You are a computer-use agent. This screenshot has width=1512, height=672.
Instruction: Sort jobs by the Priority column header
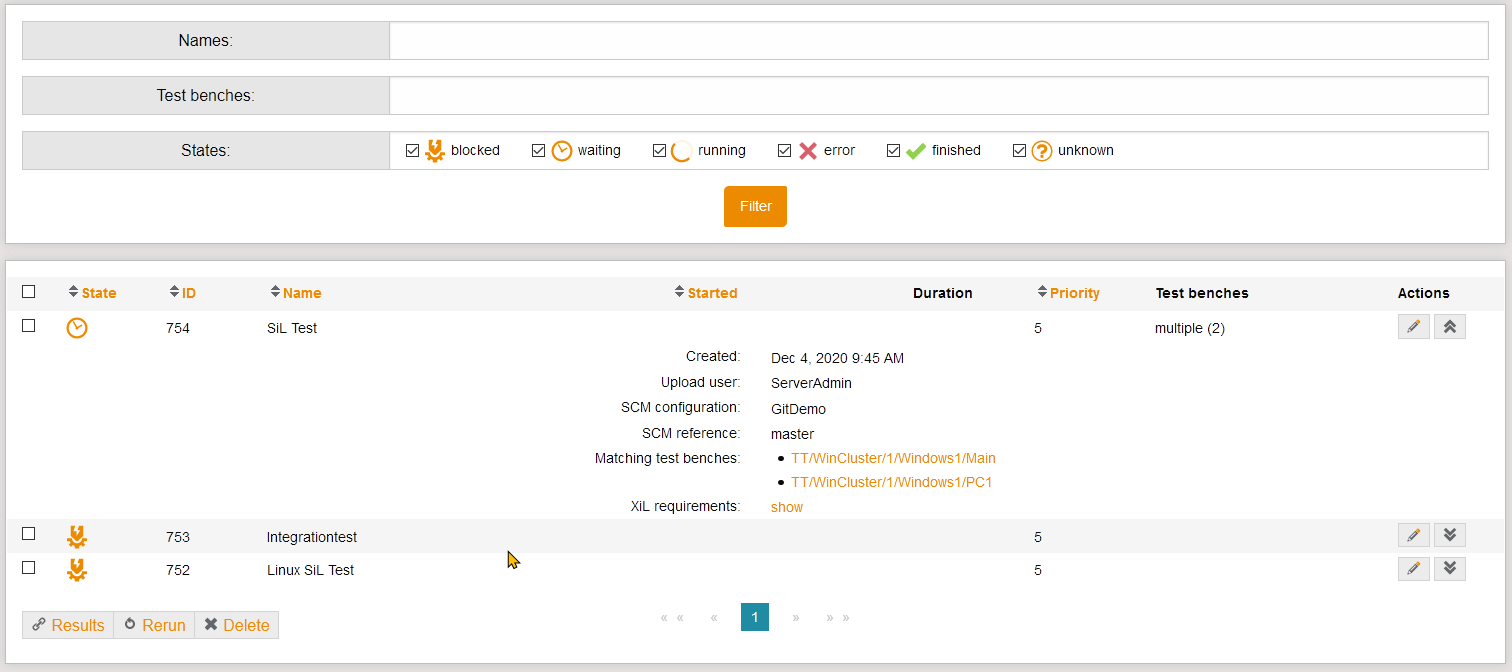tap(1074, 293)
